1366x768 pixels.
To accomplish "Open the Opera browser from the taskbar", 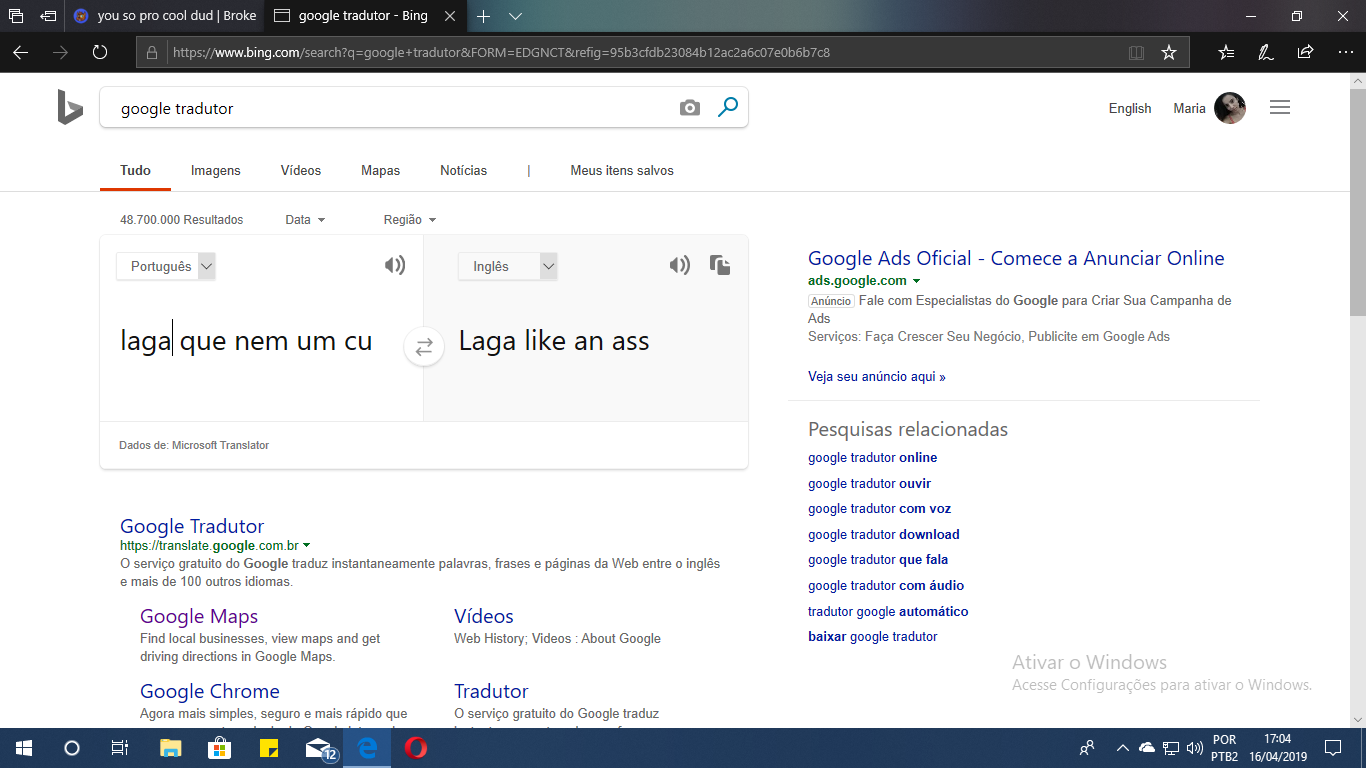I will pos(416,747).
